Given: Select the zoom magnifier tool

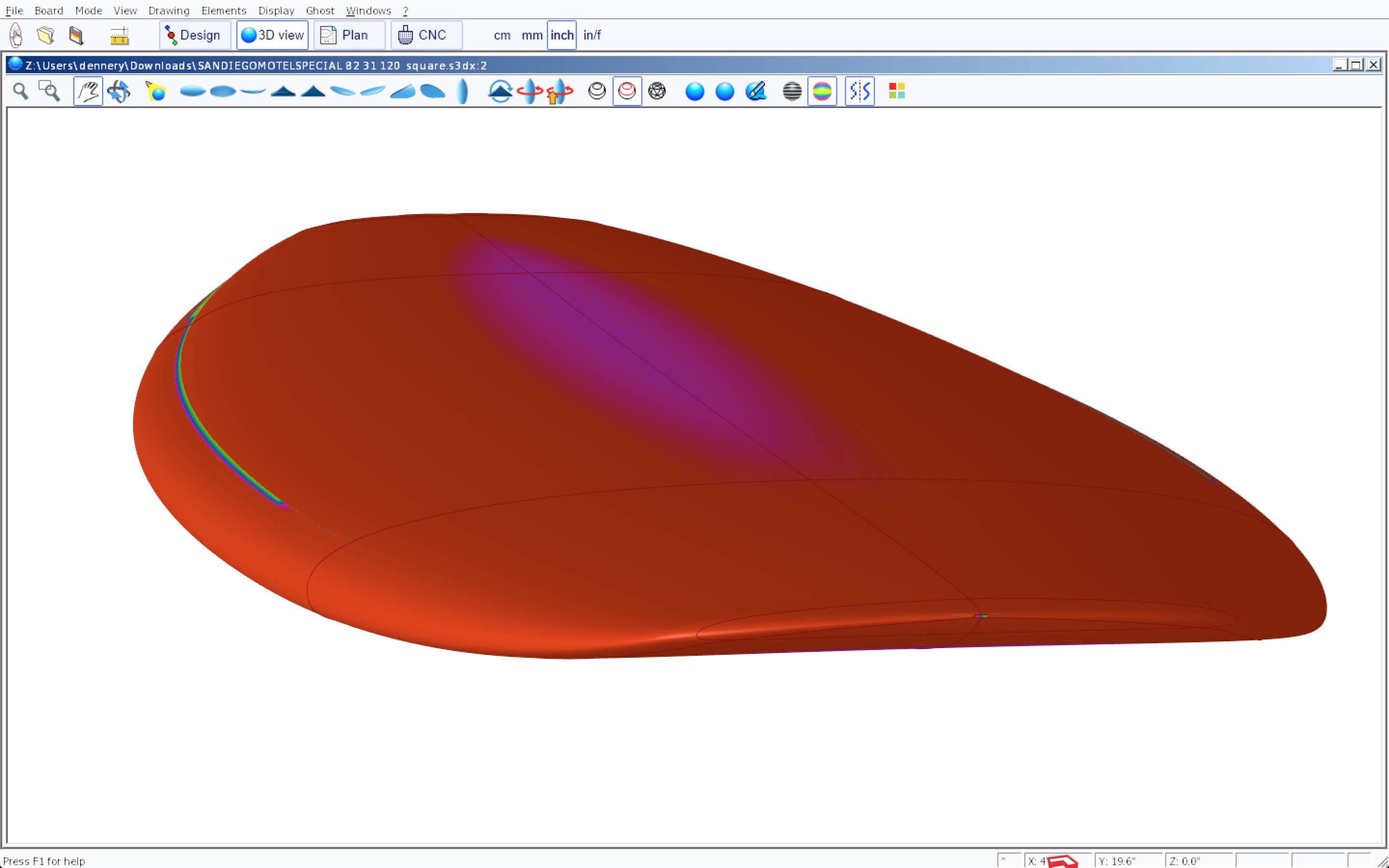Looking at the screenshot, I should [21, 91].
